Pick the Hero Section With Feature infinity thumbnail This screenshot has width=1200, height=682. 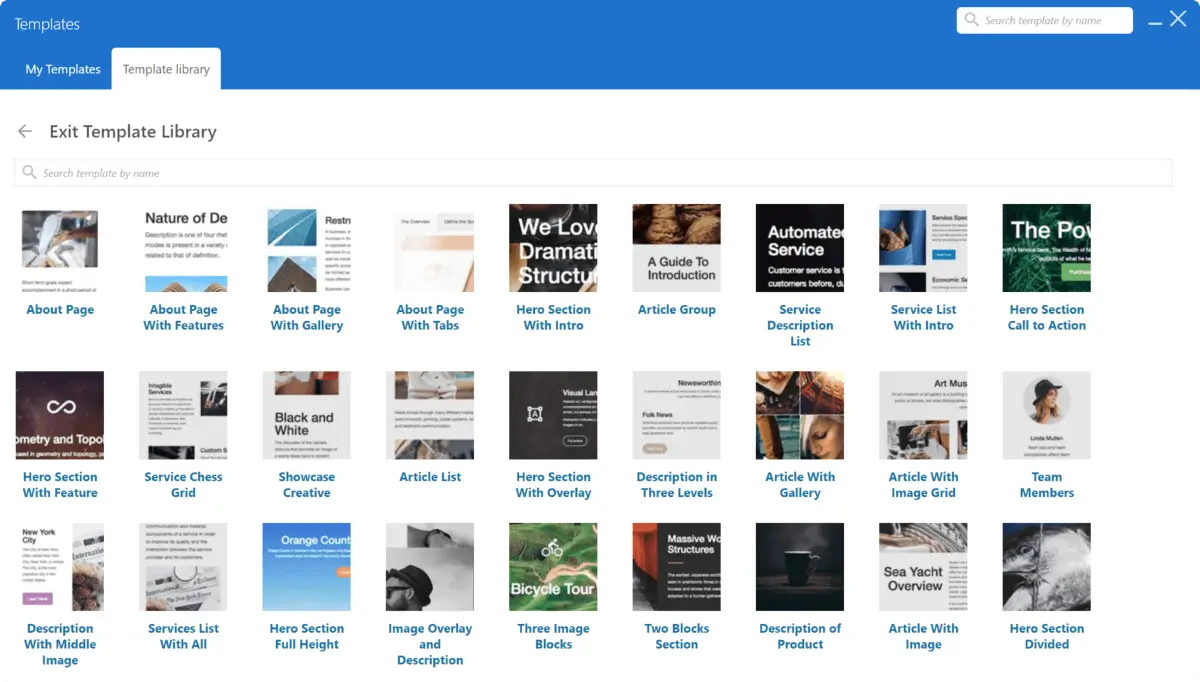60,415
